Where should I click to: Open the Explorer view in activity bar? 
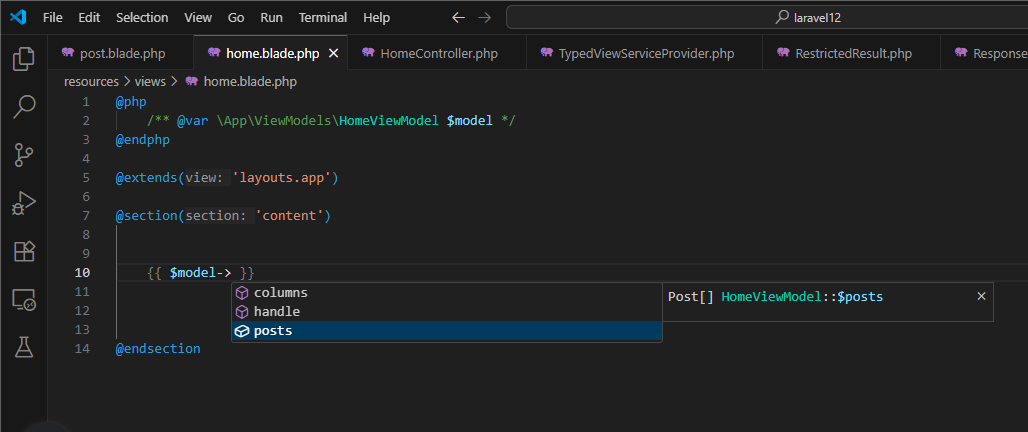point(24,58)
